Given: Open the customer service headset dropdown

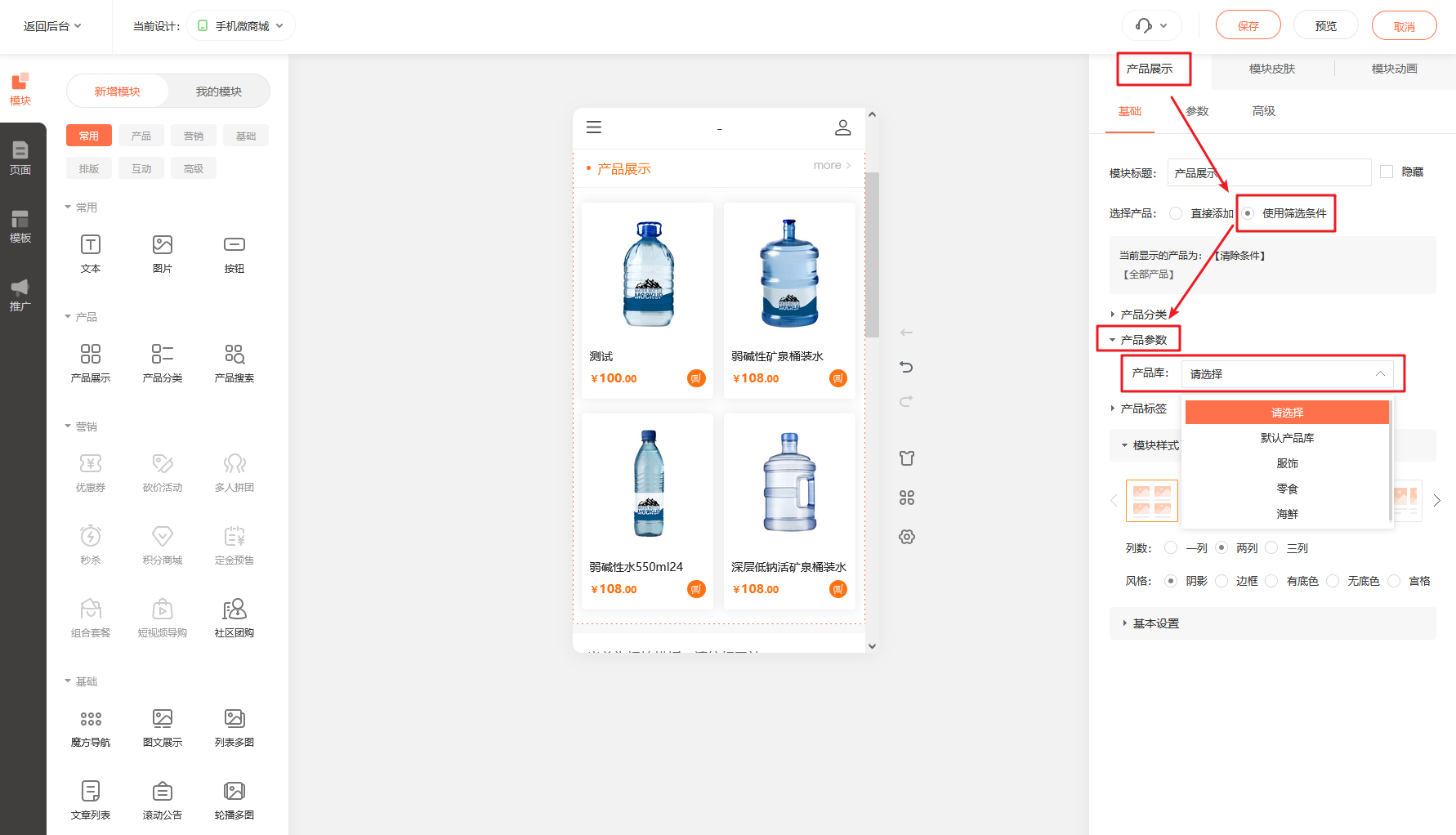Looking at the screenshot, I should point(1151,25).
